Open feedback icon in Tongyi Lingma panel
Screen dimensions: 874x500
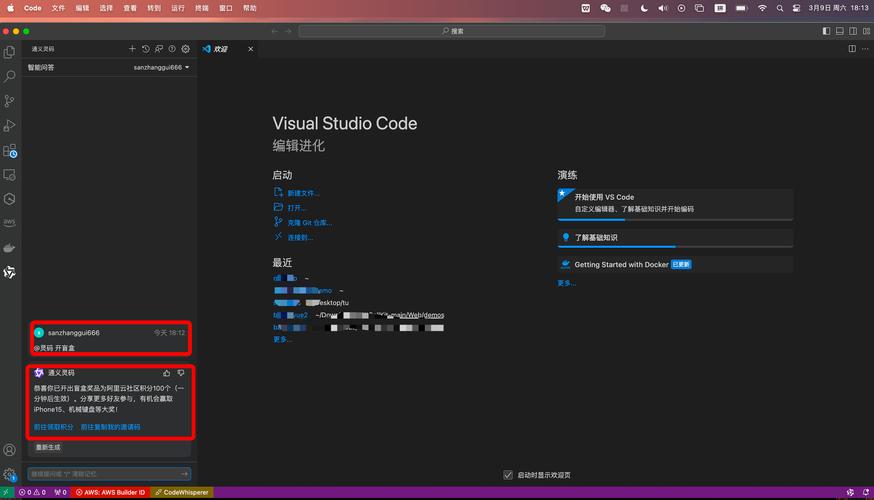click(159, 49)
